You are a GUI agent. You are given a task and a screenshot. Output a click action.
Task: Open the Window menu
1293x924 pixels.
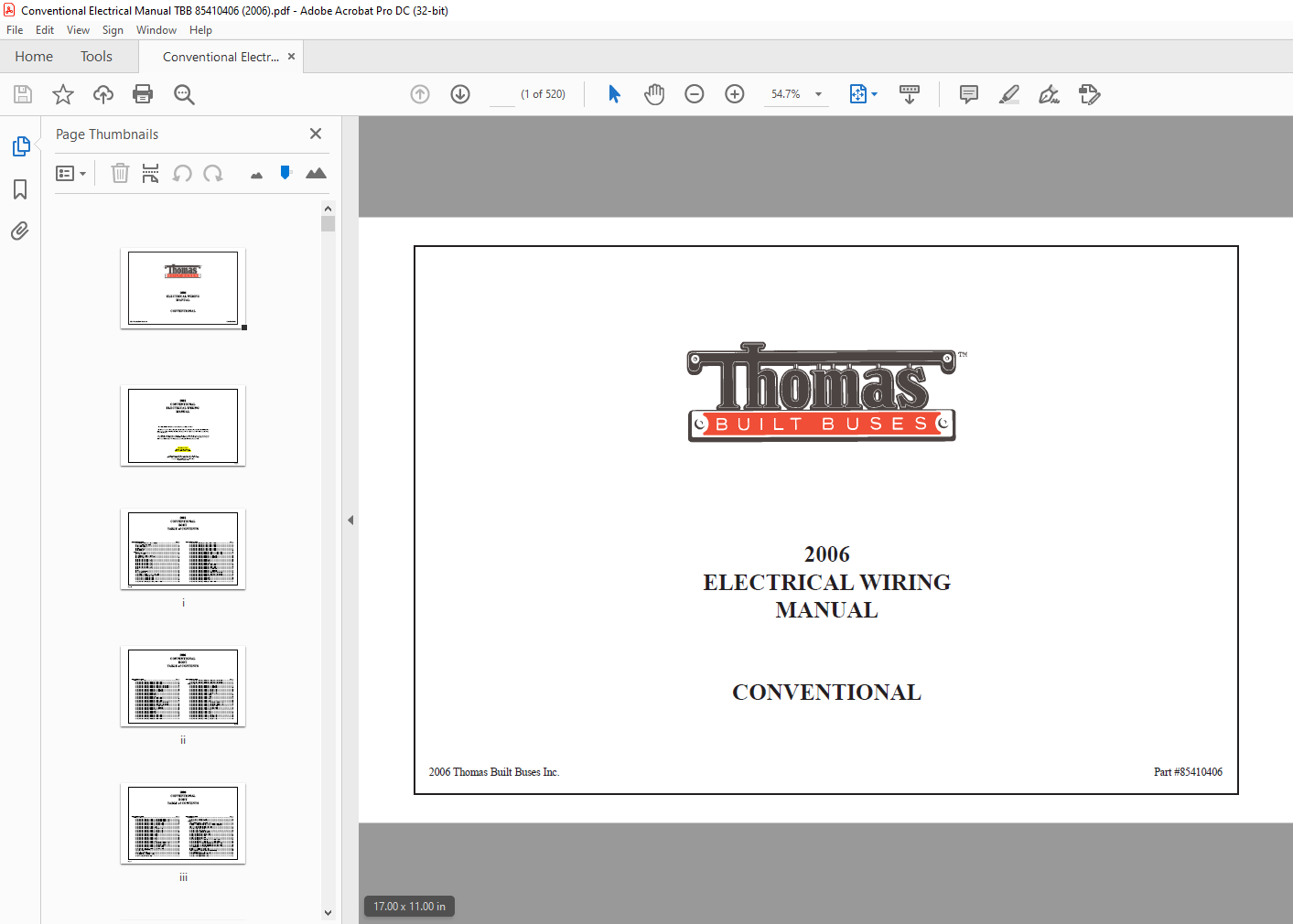pyautogui.click(x=156, y=30)
